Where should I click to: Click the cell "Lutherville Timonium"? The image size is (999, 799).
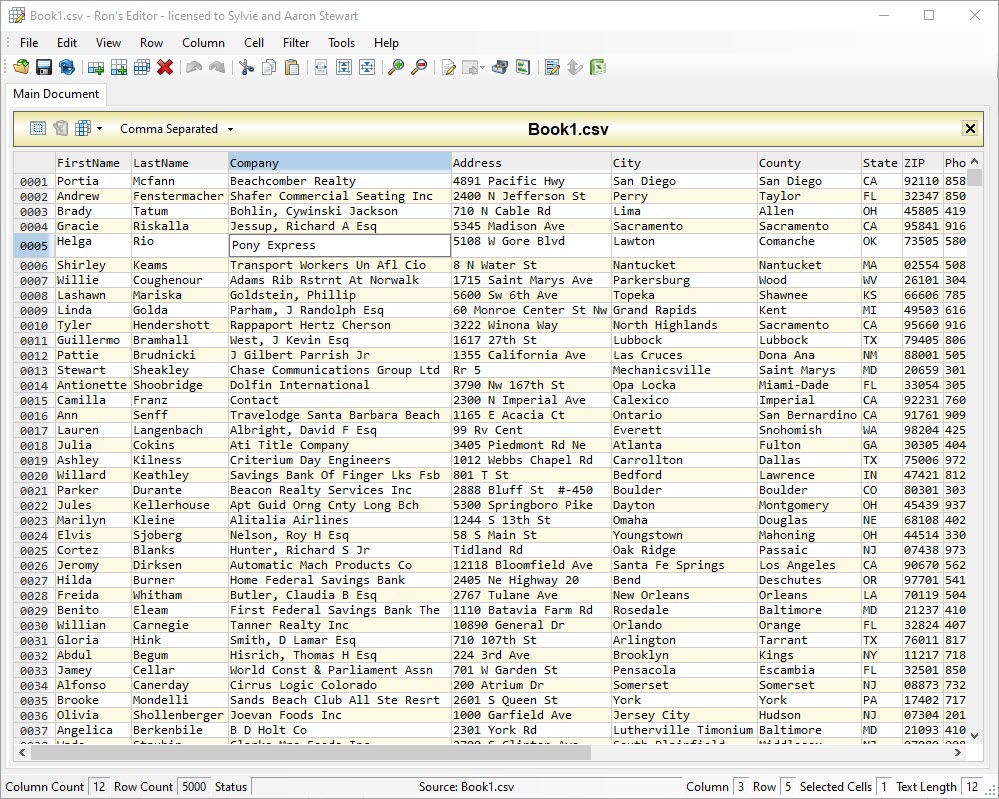point(684,730)
